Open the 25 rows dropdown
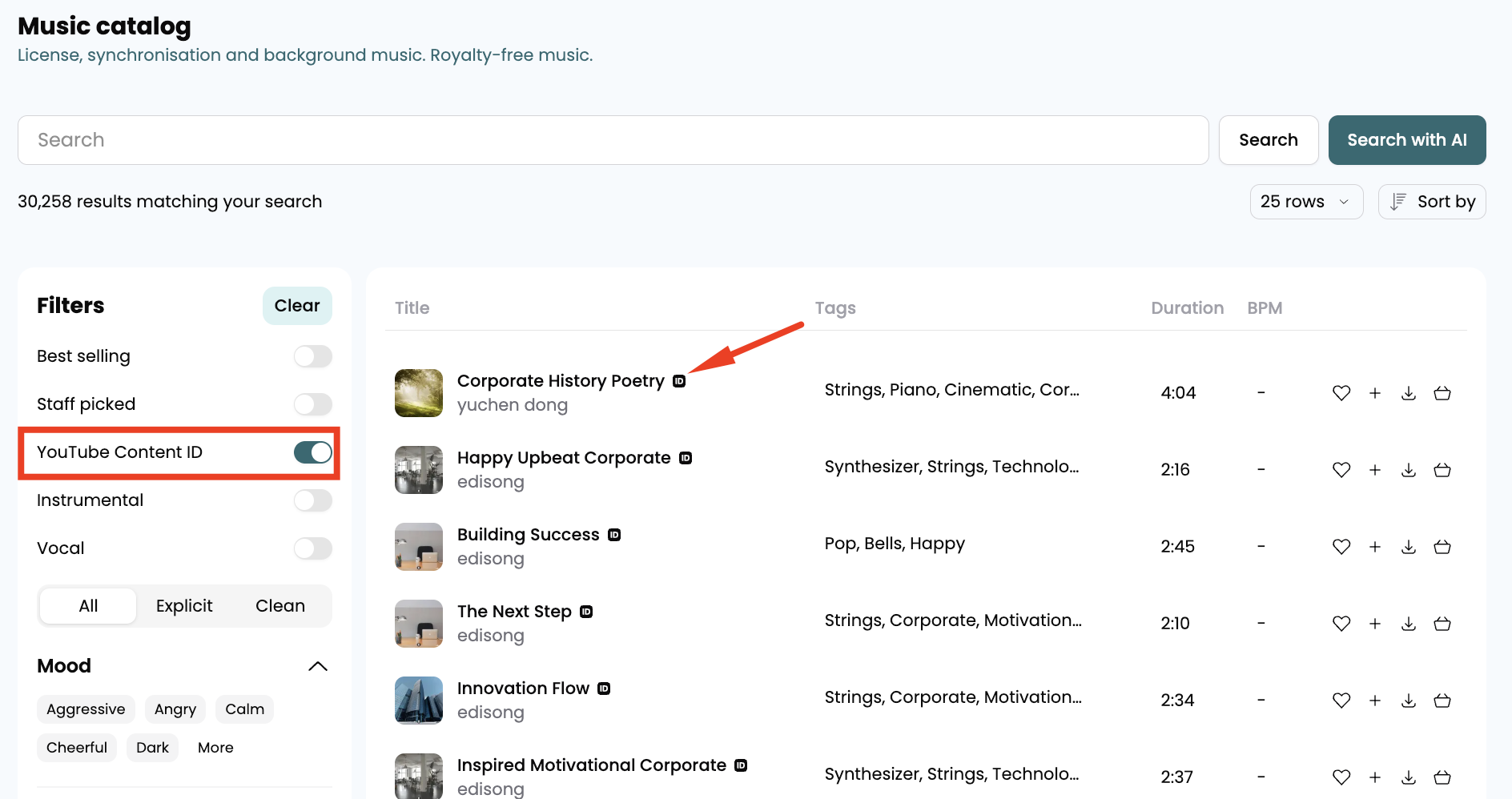Viewport: 1512px width, 799px height. coord(1305,202)
